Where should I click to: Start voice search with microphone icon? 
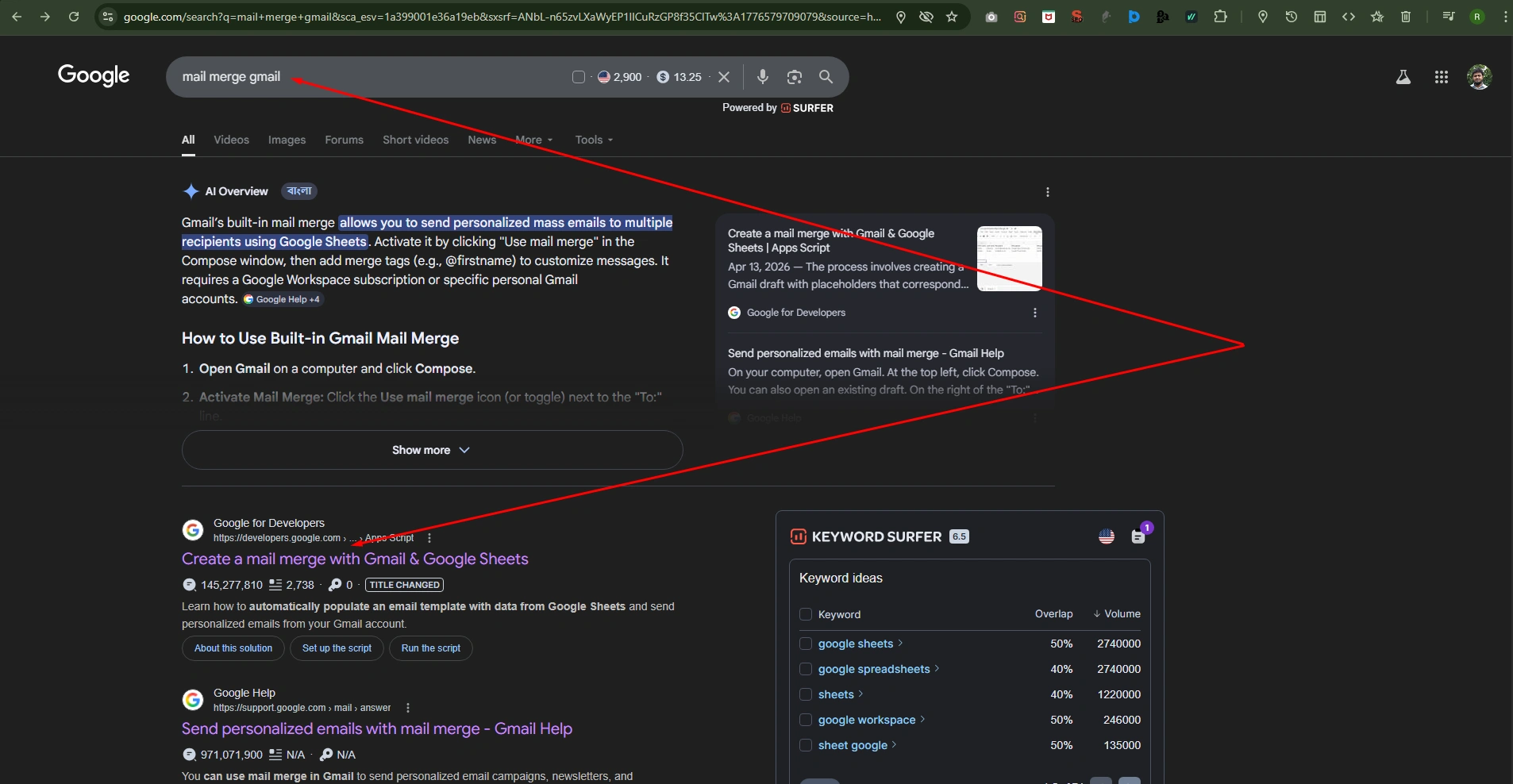click(x=763, y=77)
